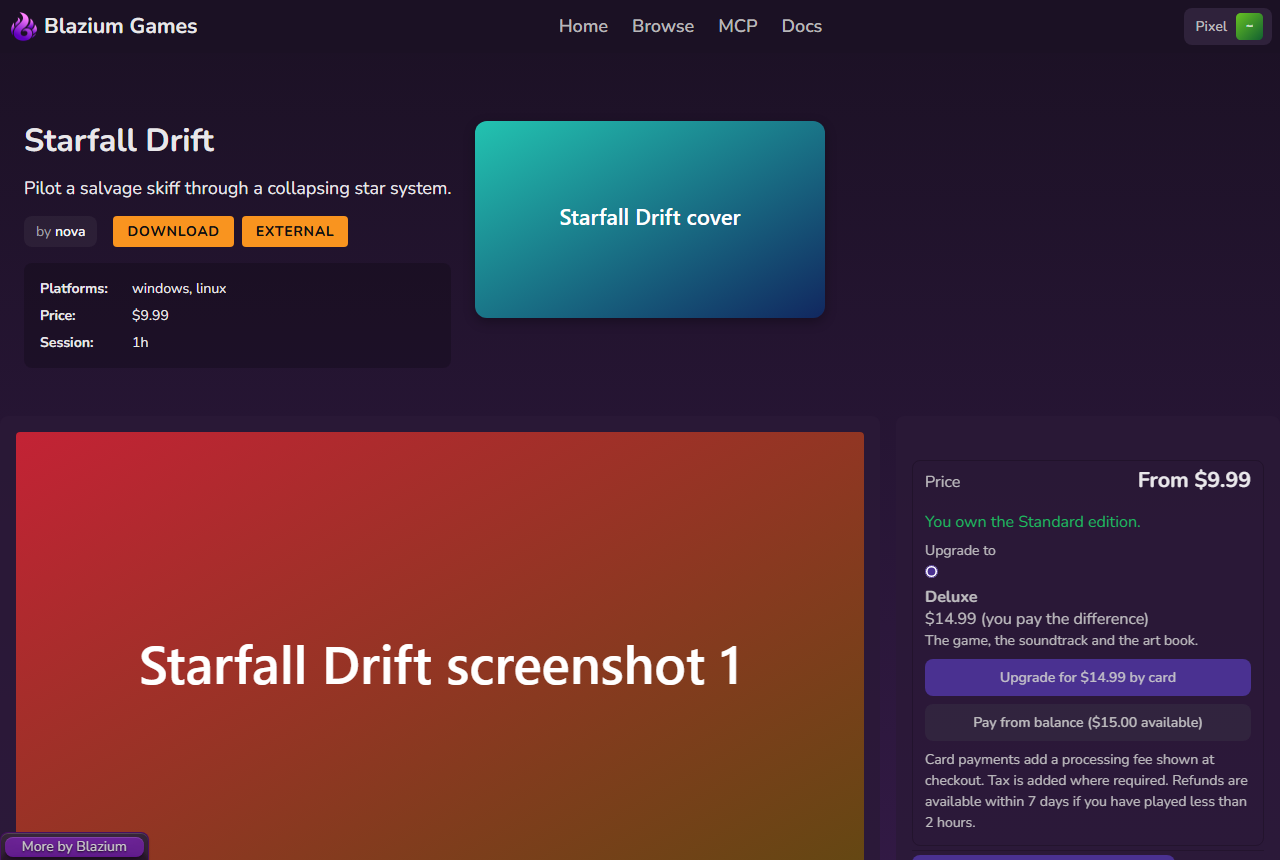1280x860 pixels.
Task: Click the Blazium Games site title
Action: [121, 26]
